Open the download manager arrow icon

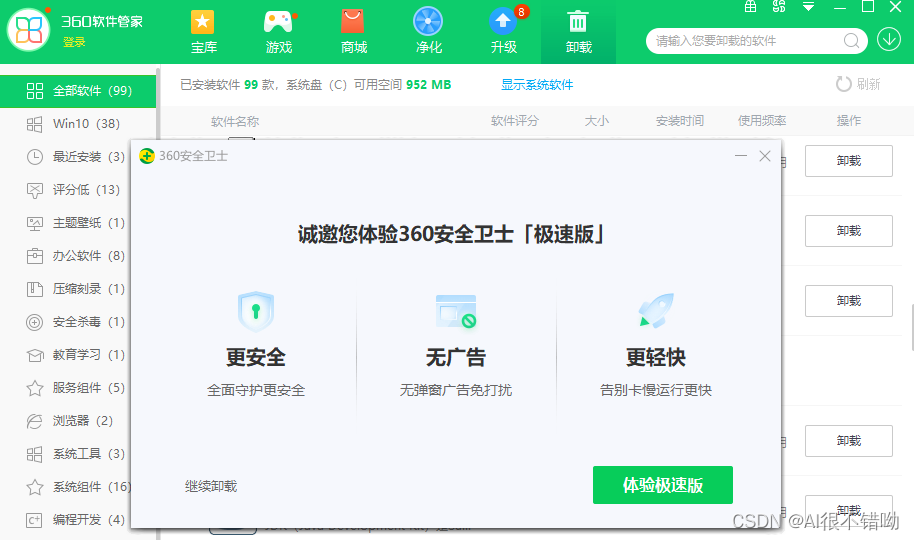coord(889,40)
